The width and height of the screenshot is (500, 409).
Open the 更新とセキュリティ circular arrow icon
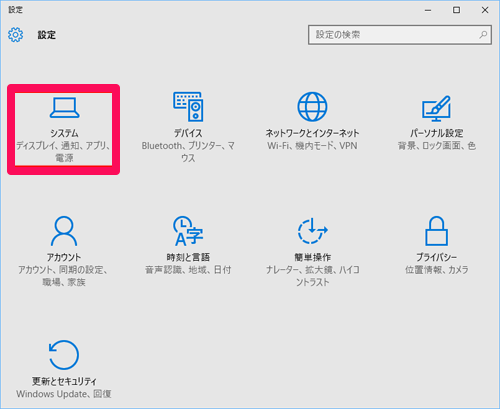tap(64, 355)
